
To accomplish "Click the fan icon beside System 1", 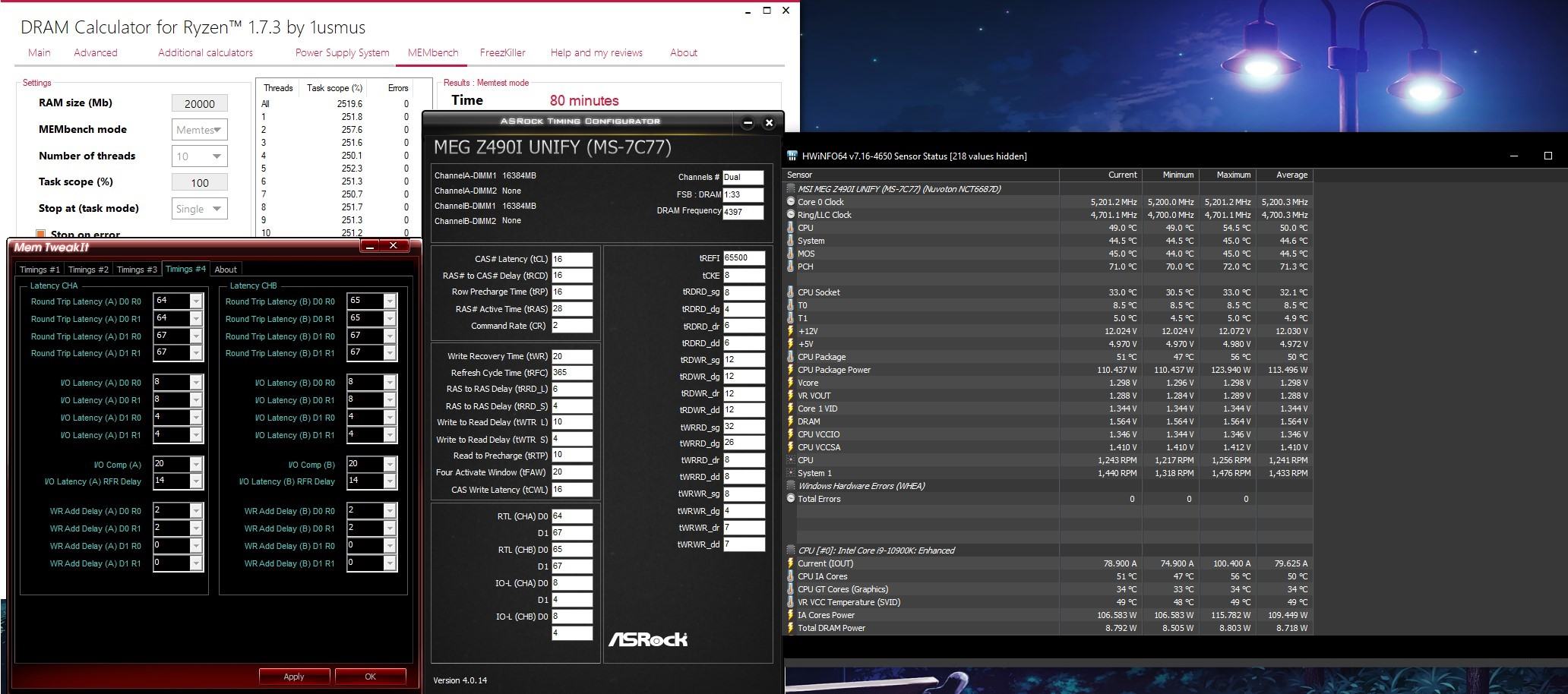I will tap(791, 473).
